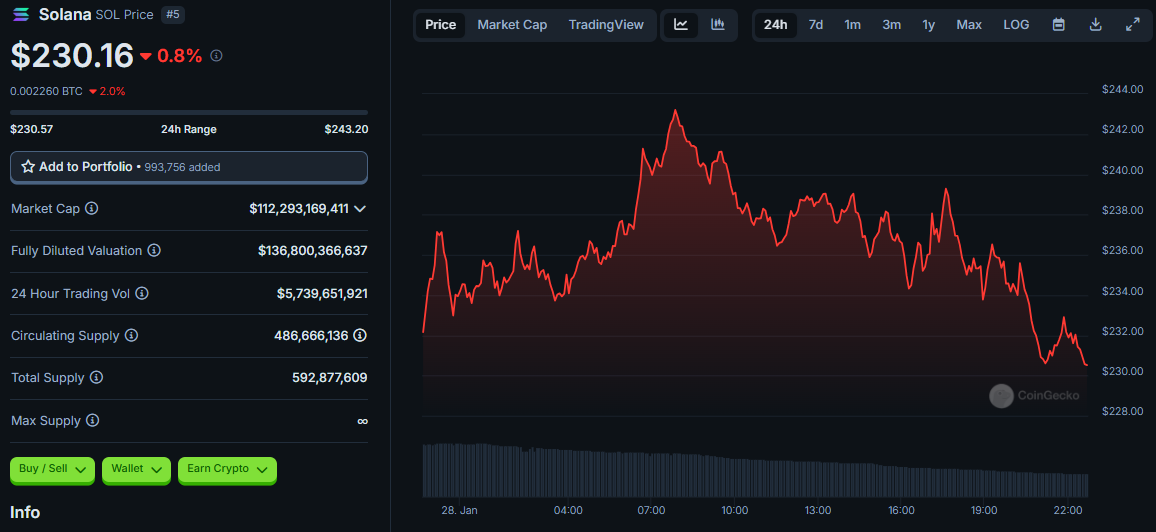The width and height of the screenshot is (1156, 532).
Task: Click the $112,293,169,411 market cap value
Action: click(x=299, y=209)
